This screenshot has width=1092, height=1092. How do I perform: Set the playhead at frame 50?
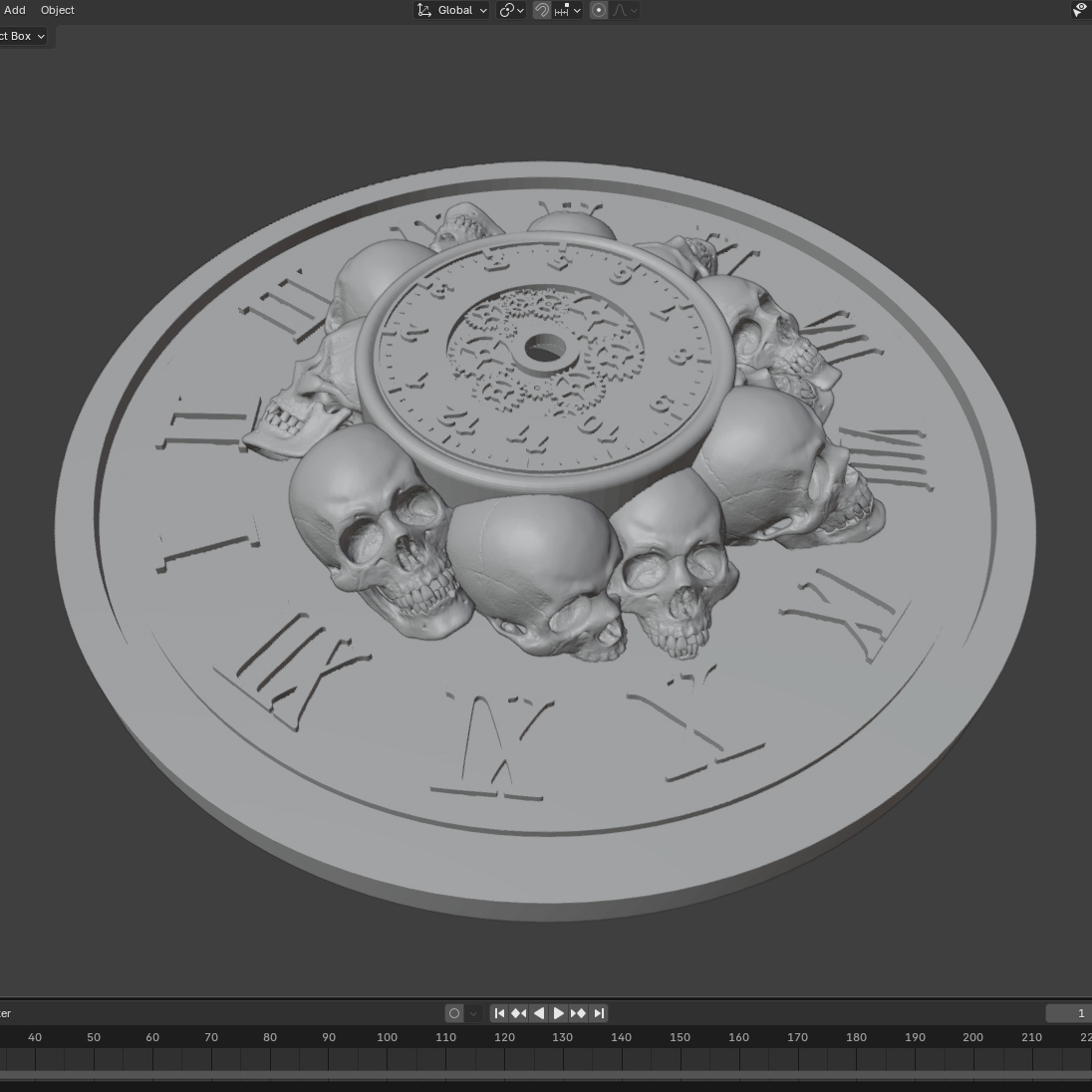click(94, 1037)
